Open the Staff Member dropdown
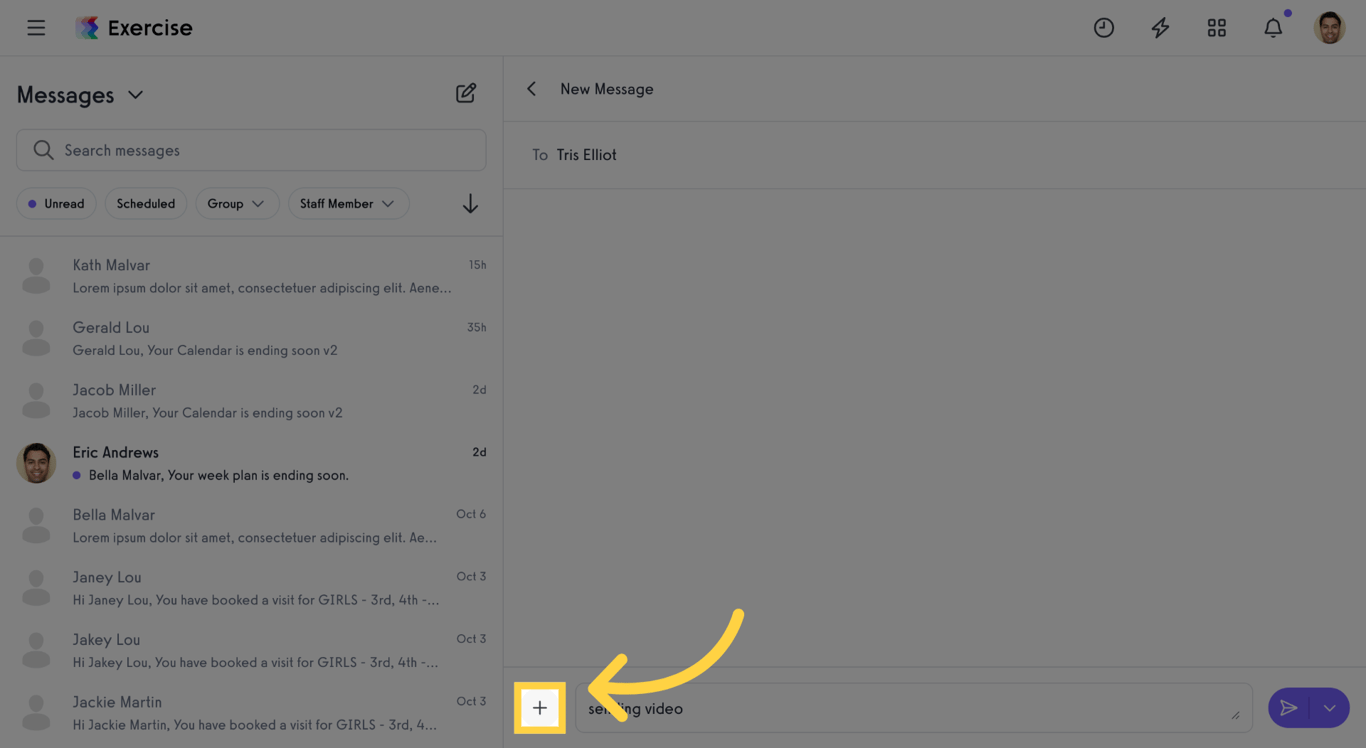Viewport: 1366px width, 748px height. (x=348, y=203)
